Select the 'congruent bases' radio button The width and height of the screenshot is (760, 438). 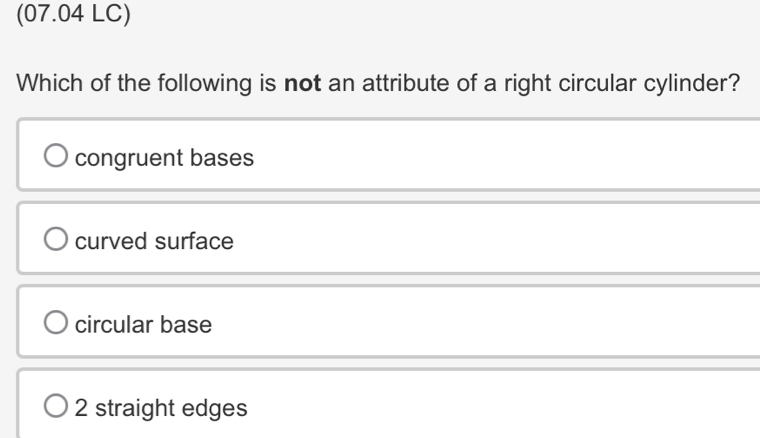click(57, 157)
